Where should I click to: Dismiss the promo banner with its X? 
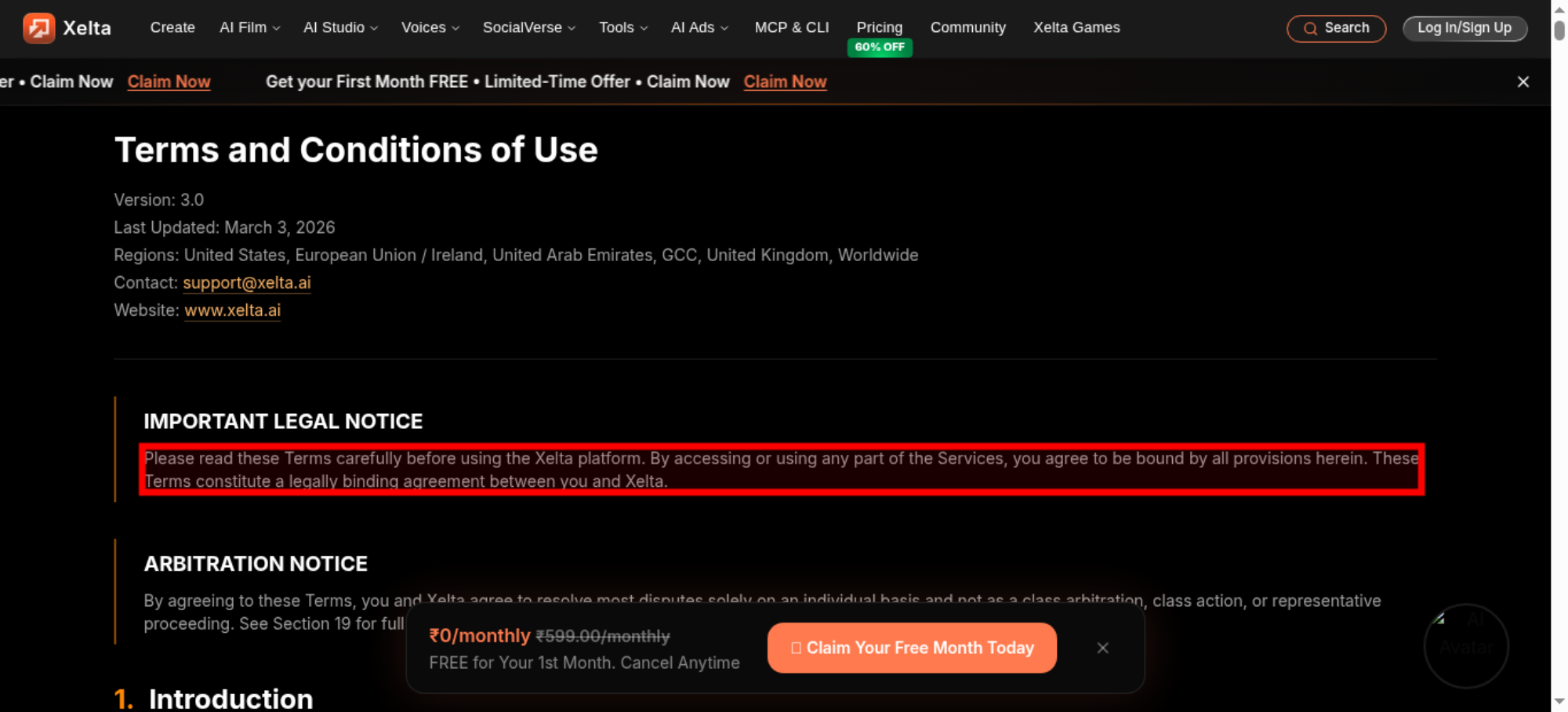click(x=1523, y=82)
